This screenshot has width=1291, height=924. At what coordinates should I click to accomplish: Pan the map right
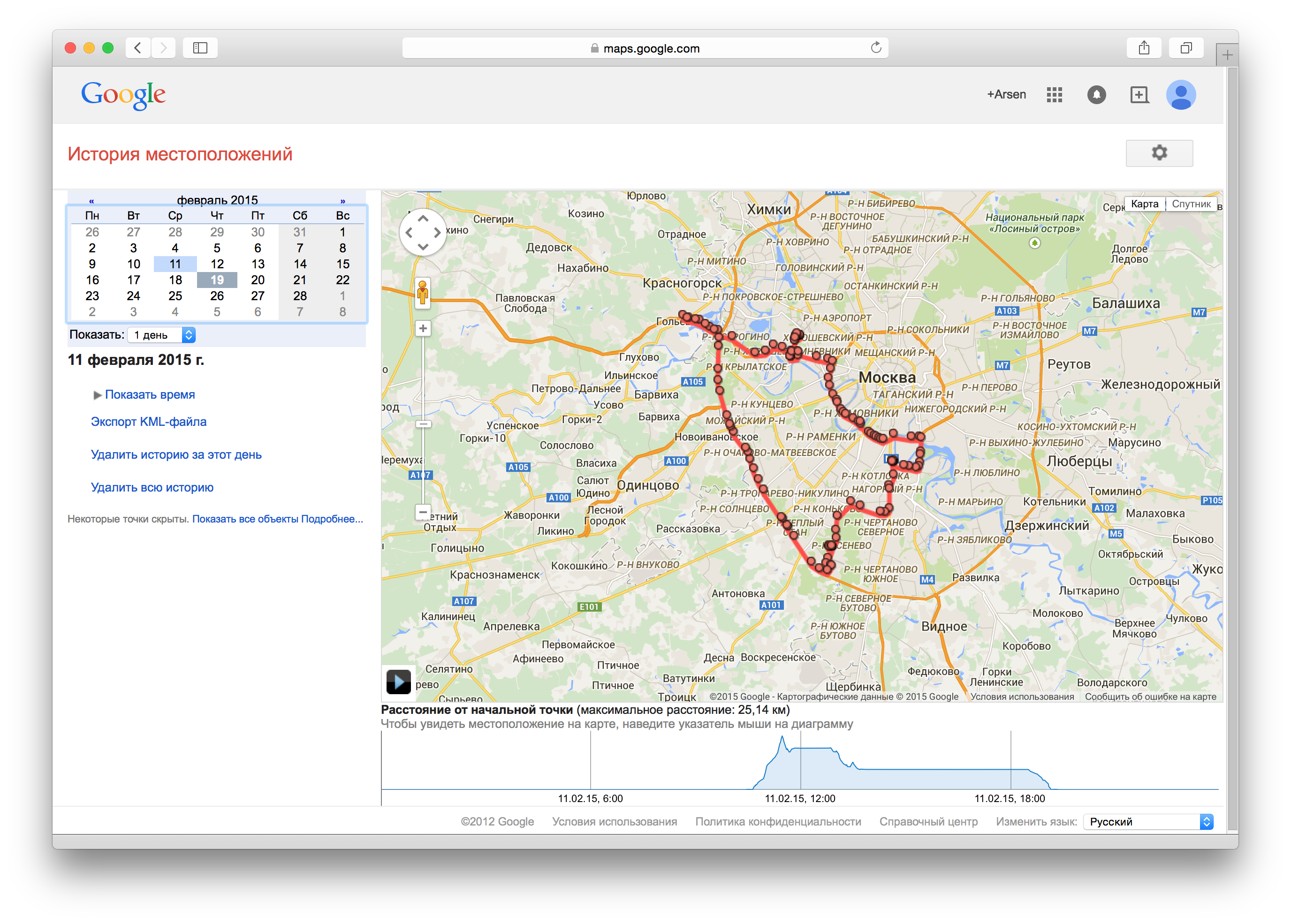click(437, 233)
